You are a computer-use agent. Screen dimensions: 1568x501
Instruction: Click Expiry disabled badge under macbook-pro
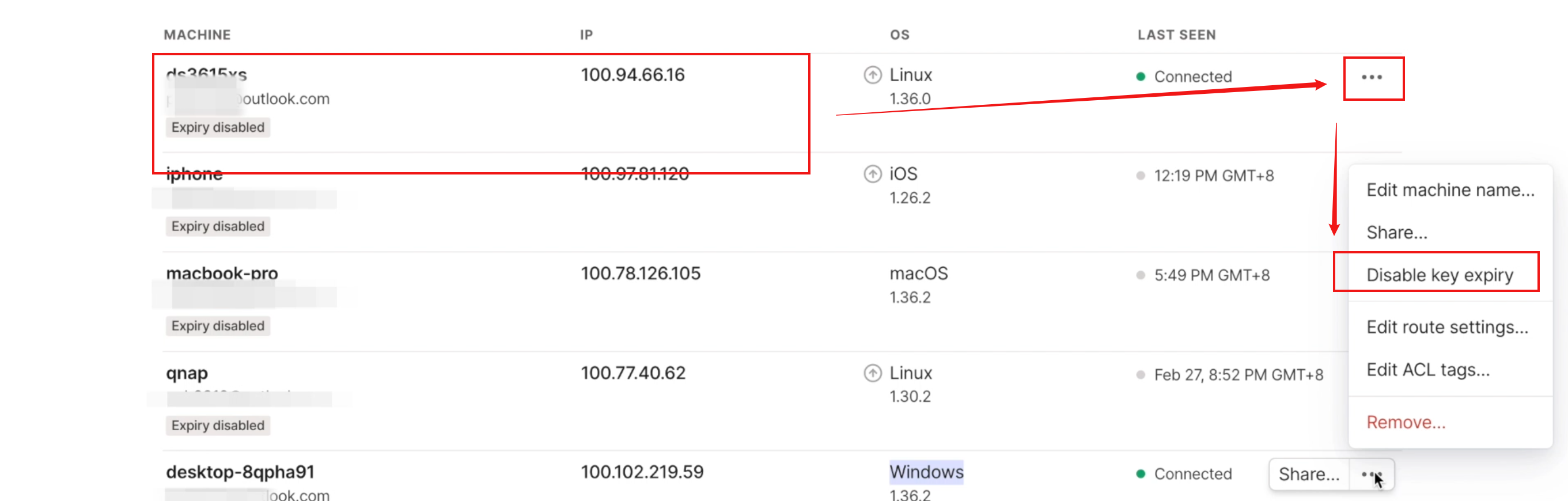(217, 326)
